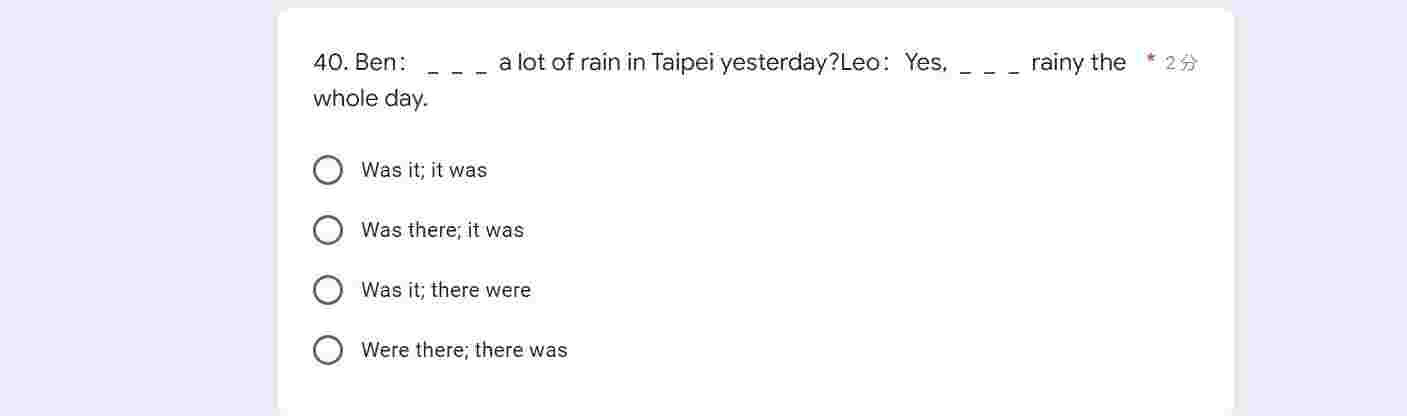Pick the 'Were there; there was' radio circle
This screenshot has width=1407, height=416.
pos(328,350)
